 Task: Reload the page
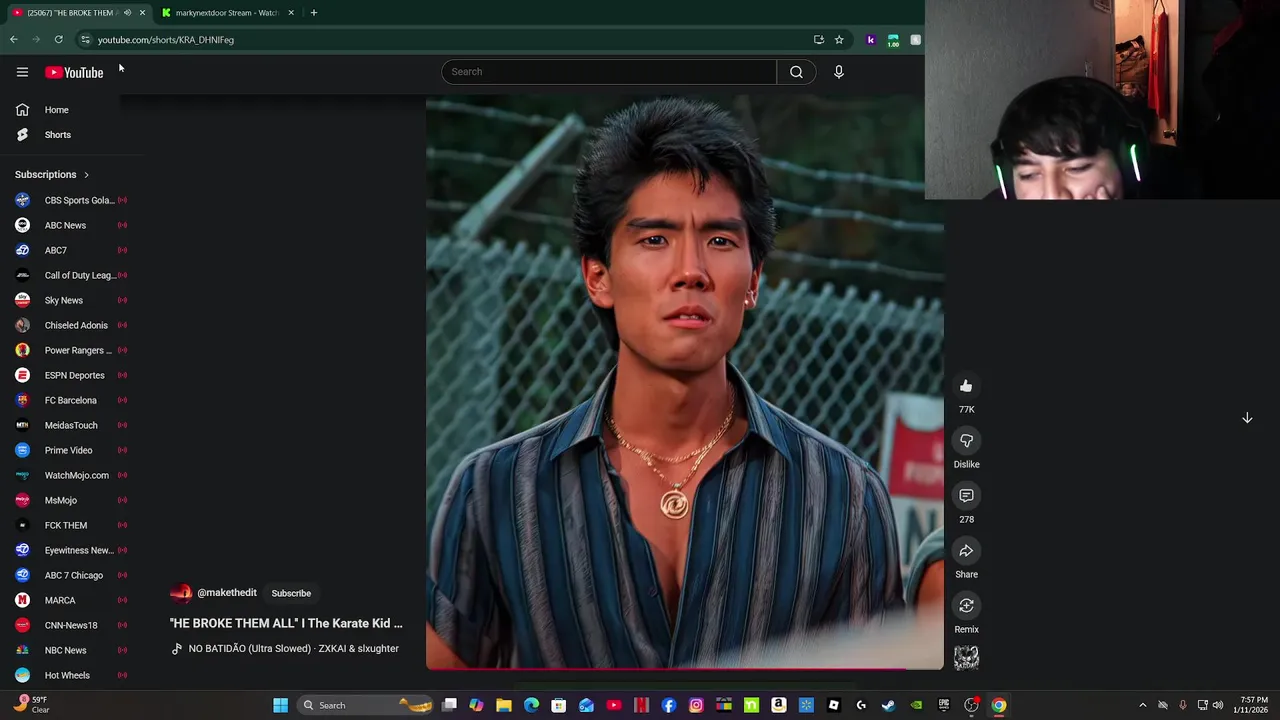click(59, 40)
